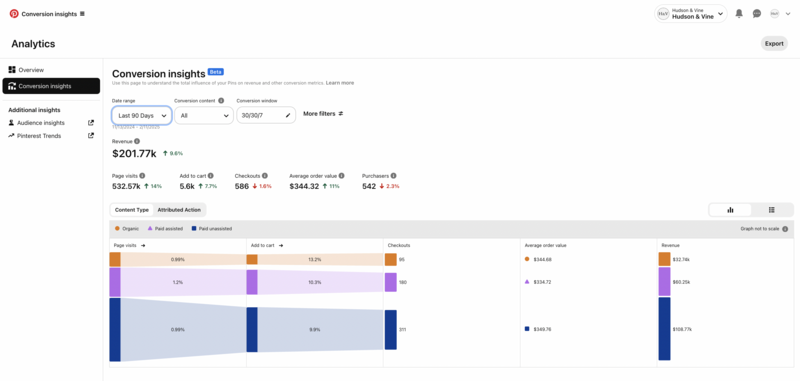This screenshot has width=800, height=381.
Task: Switch to table view toggle
Action: pyautogui.click(x=771, y=210)
